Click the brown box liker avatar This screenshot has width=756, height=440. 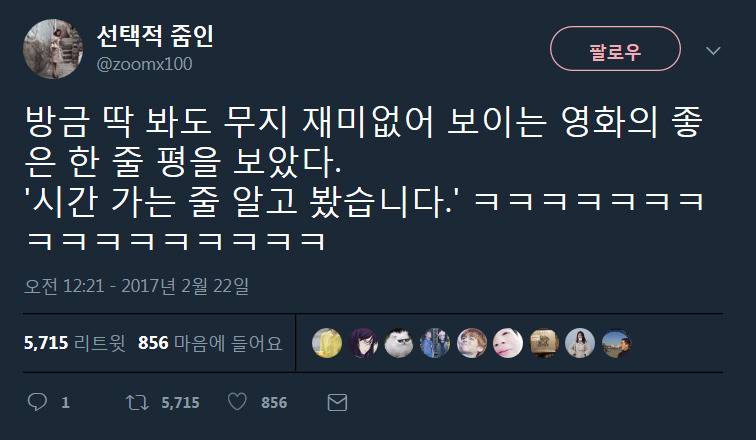pos(543,343)
